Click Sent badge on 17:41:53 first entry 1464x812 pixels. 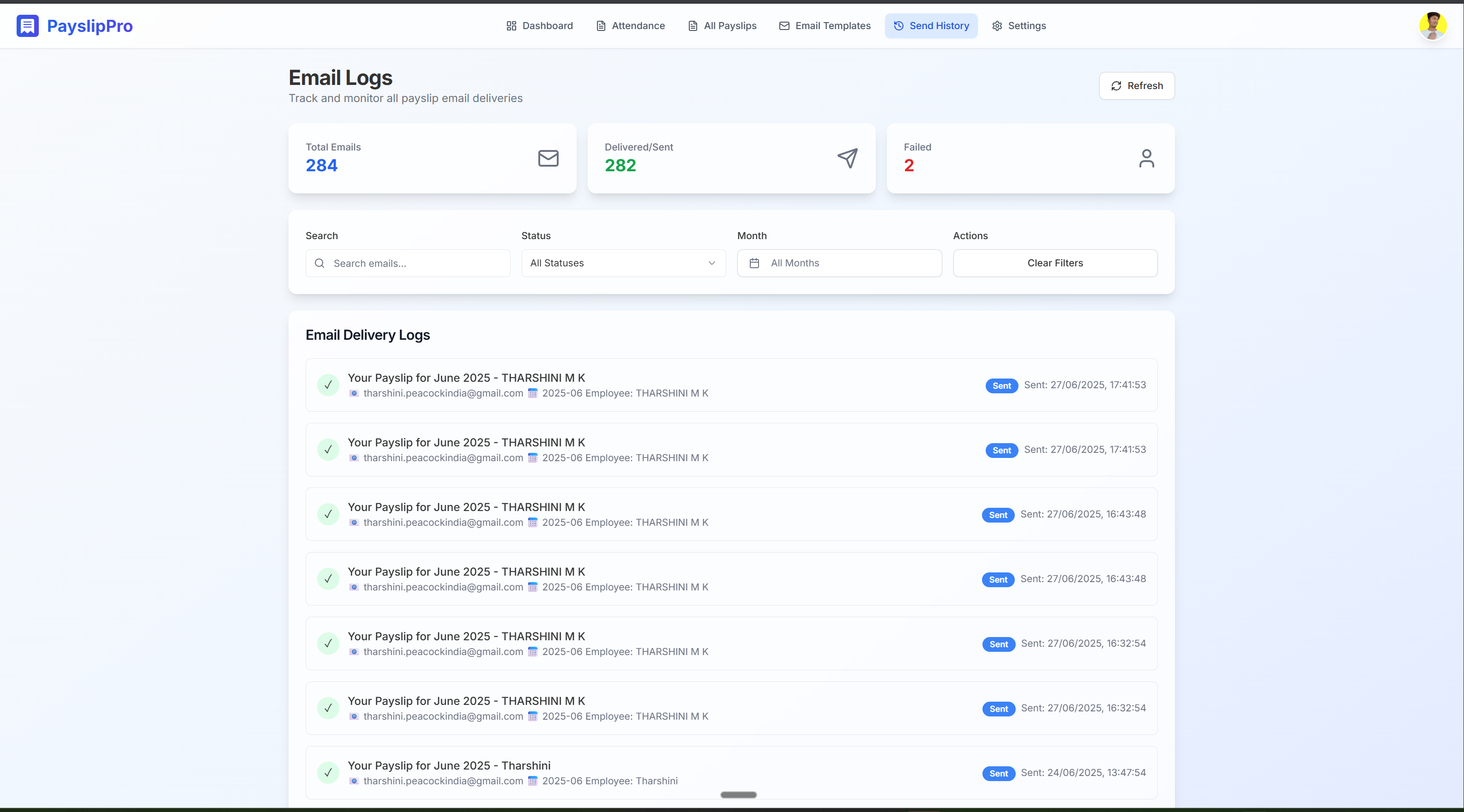click(x=1001, y=386)
